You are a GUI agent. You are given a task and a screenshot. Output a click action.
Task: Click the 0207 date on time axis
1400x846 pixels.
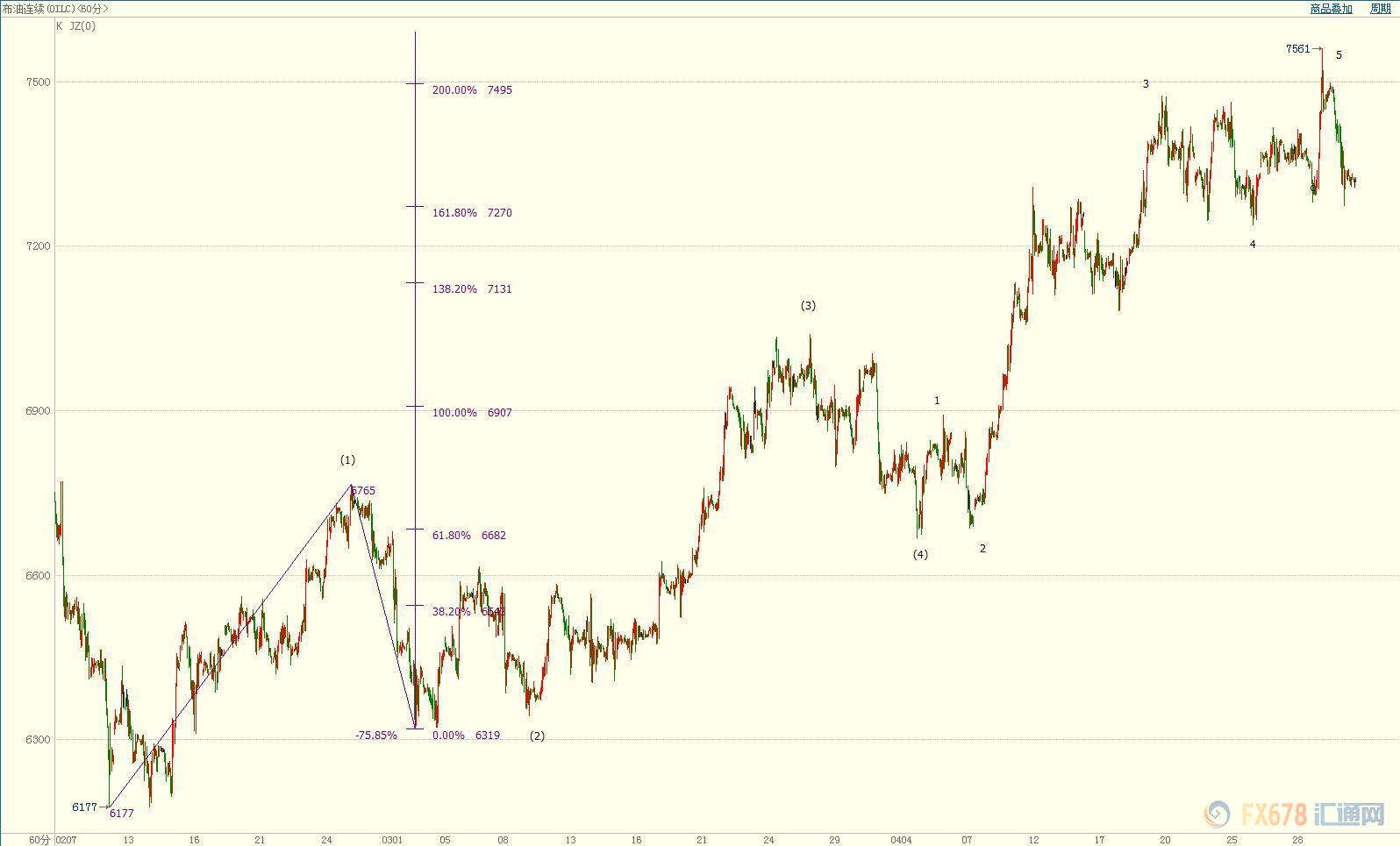pos(66,840)
